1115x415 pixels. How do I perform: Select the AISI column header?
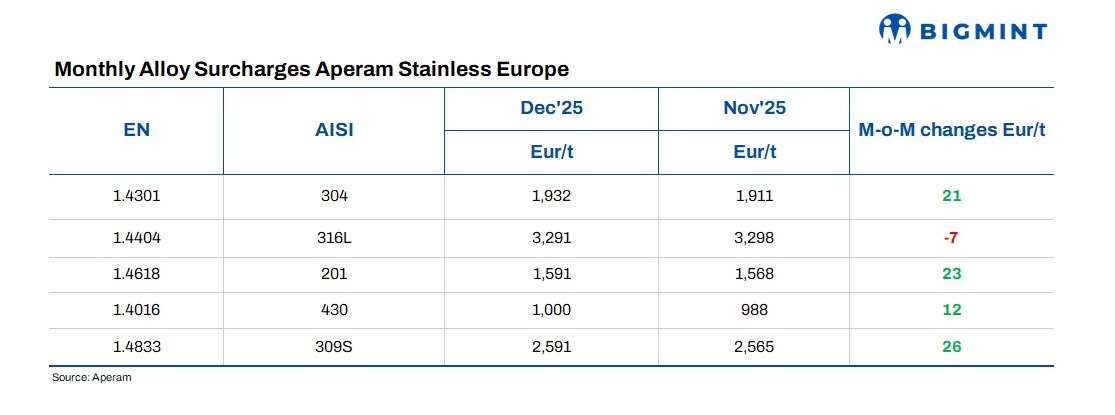[x=334, y=130]
